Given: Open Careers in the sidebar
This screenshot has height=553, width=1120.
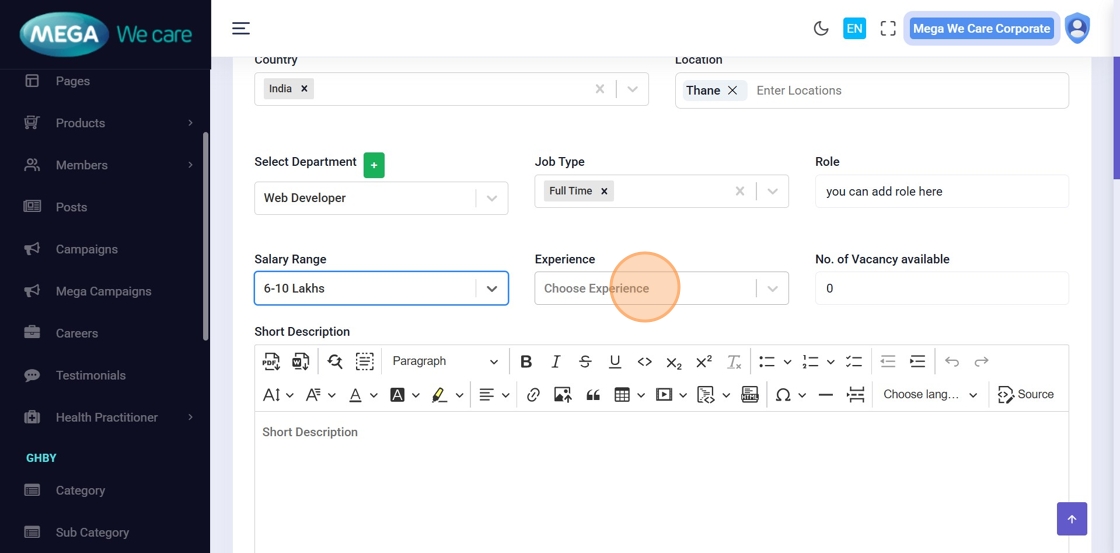Looking at the screenshot, I should (77, 333).
